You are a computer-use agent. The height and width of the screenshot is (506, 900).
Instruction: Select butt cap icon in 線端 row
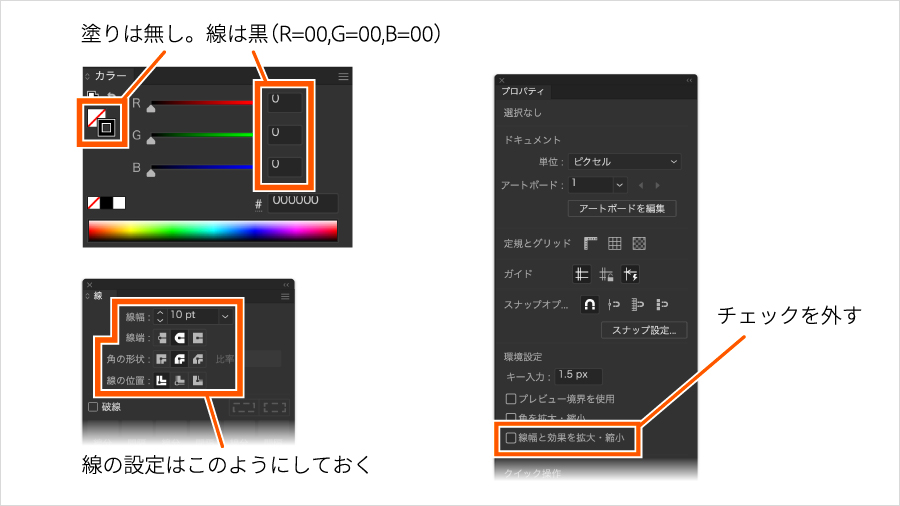tap(161, 338)
